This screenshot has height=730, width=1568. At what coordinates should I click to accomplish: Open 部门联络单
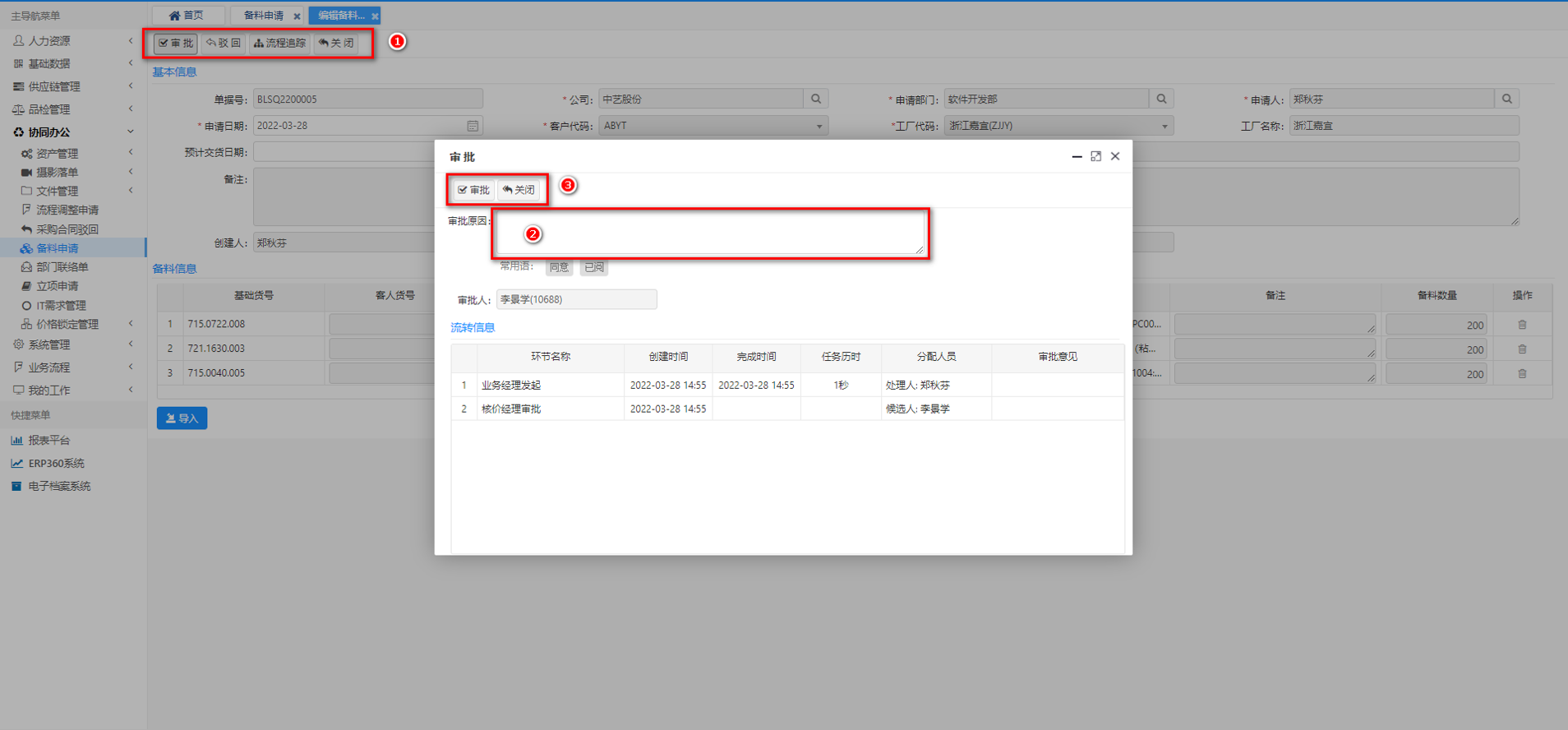(73, 267)
